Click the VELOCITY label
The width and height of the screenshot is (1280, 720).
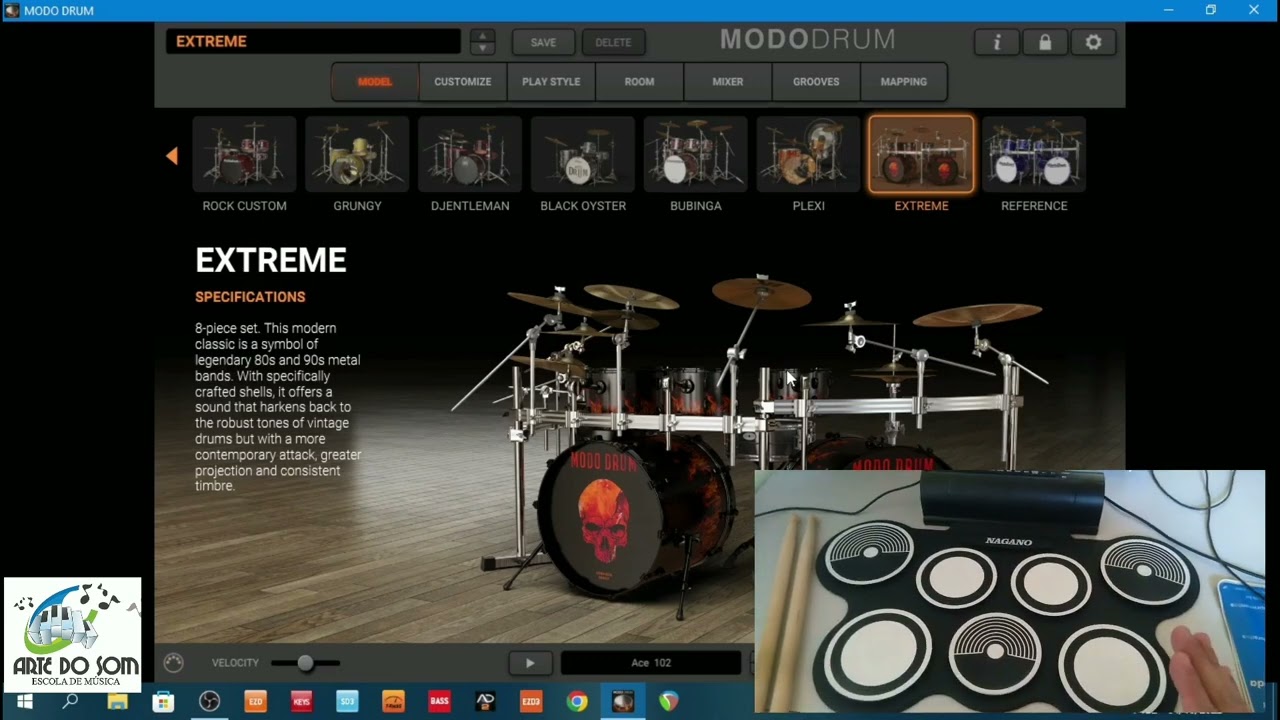pos(235,663)
